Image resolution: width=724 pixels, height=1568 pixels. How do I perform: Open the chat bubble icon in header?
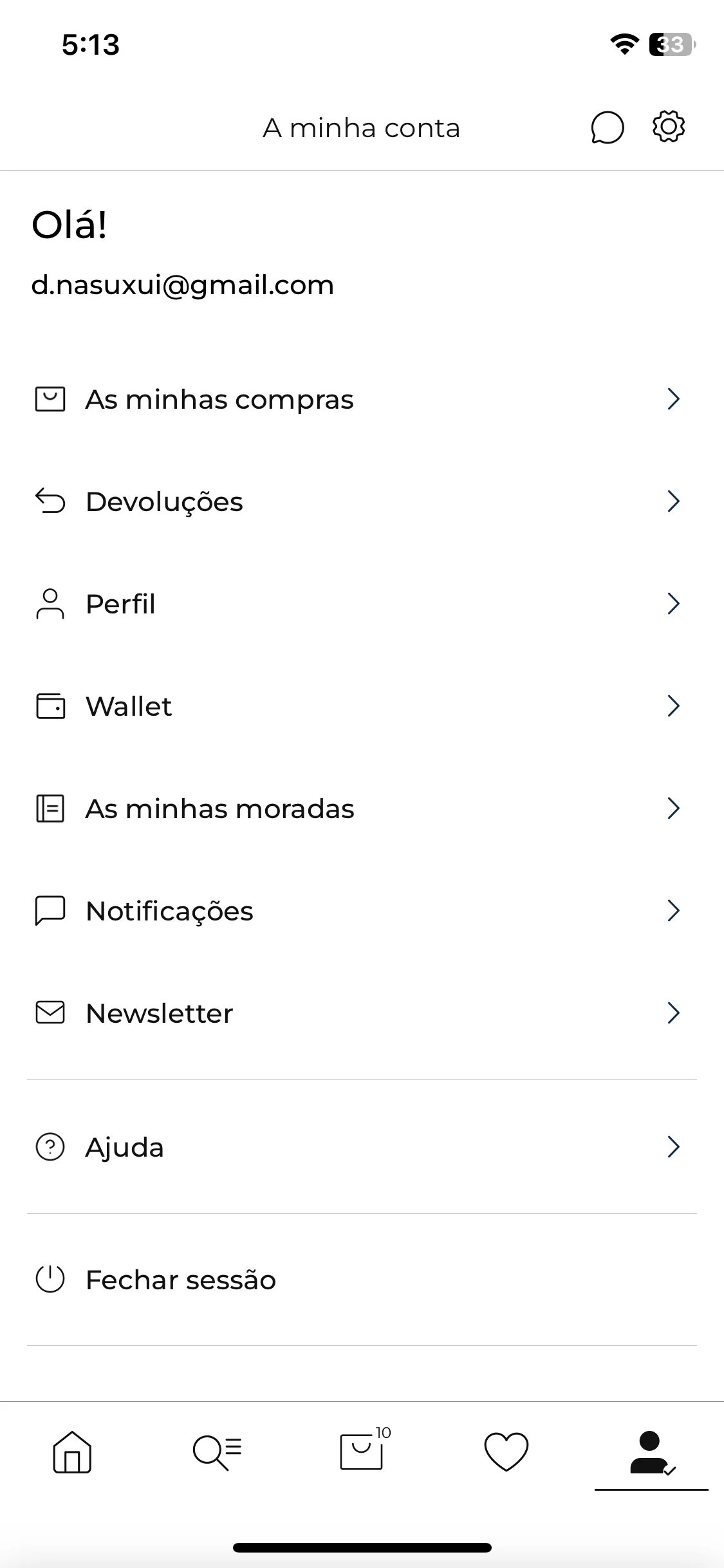(x=608, y=127)
